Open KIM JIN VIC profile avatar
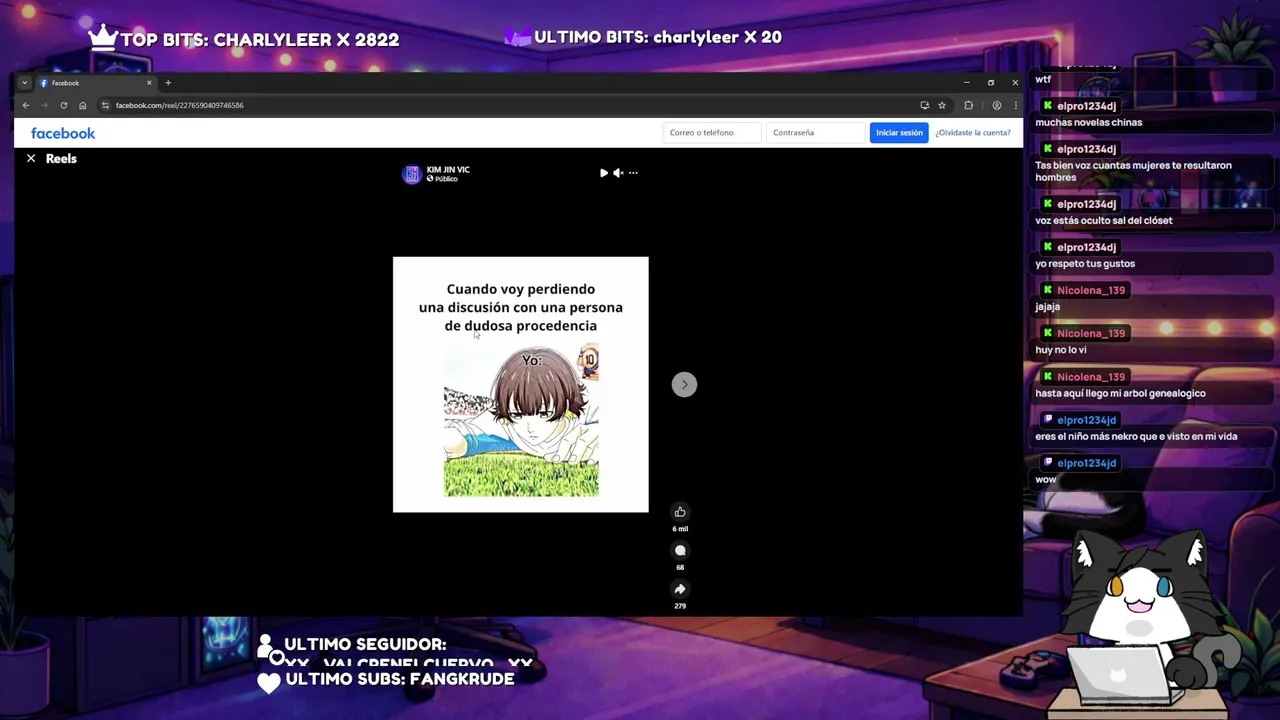 (412, 174)
